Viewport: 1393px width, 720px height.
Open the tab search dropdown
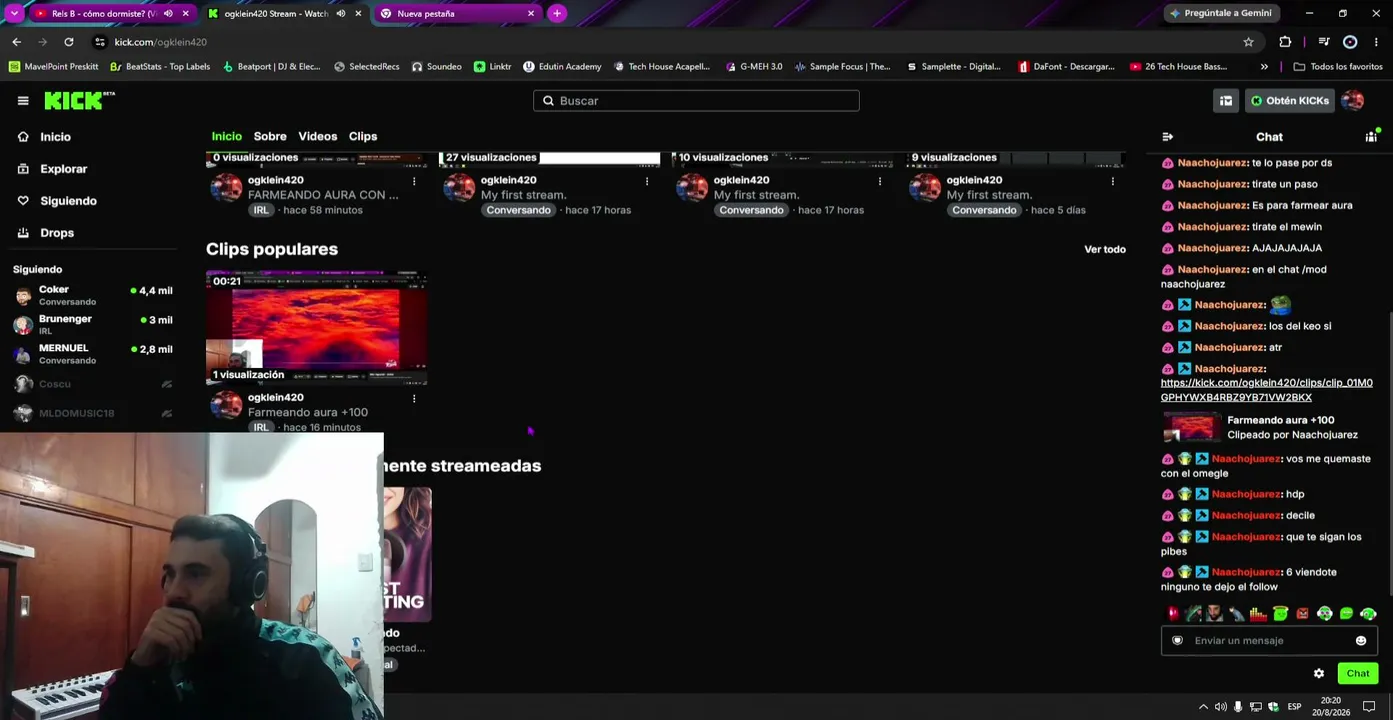tap(14, 14)
